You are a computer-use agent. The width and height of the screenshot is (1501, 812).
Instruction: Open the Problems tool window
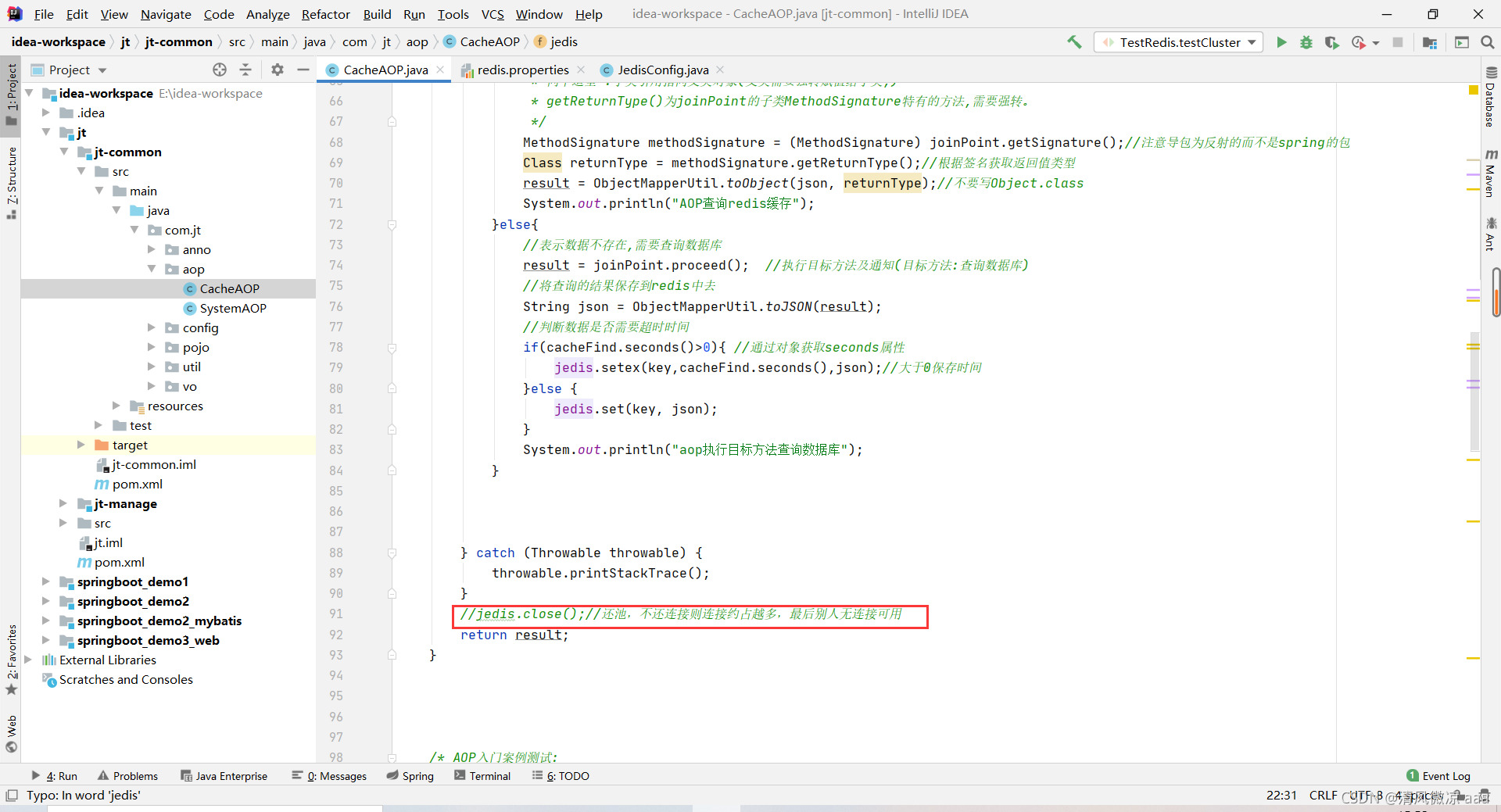pos(128,776)
